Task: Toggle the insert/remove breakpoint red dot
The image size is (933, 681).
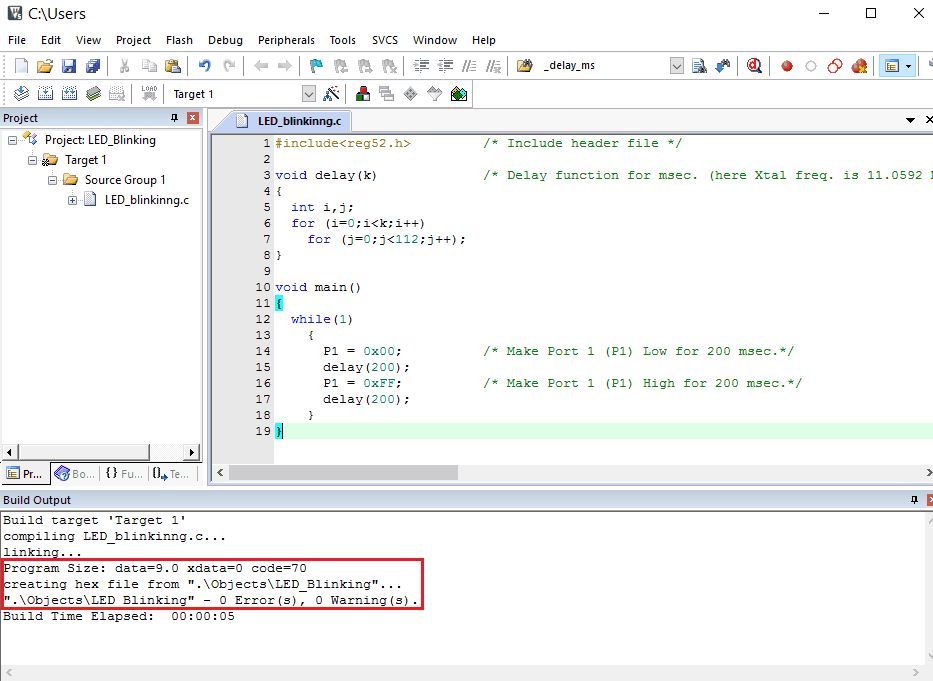Action: (x=787, y=66)
